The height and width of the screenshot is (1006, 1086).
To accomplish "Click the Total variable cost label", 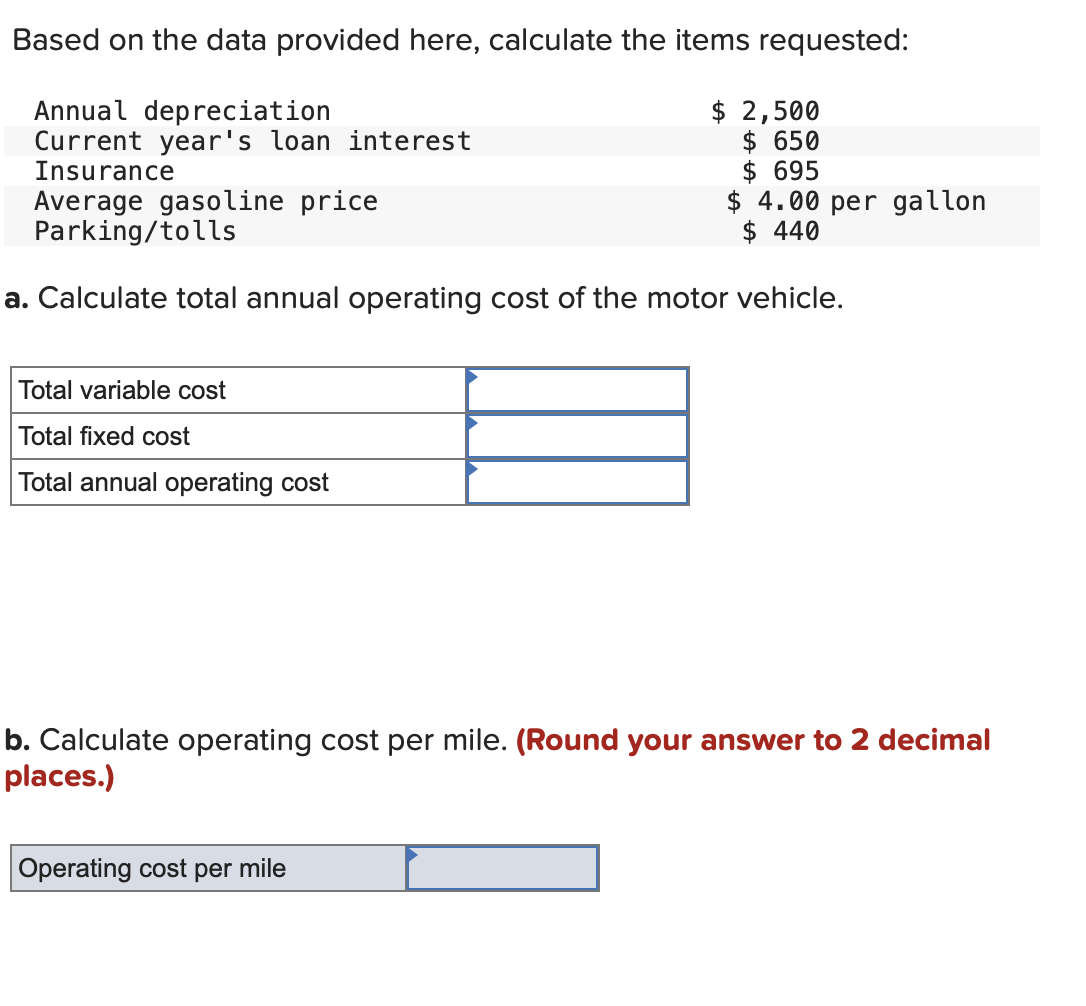I will (x=122, y=390).
